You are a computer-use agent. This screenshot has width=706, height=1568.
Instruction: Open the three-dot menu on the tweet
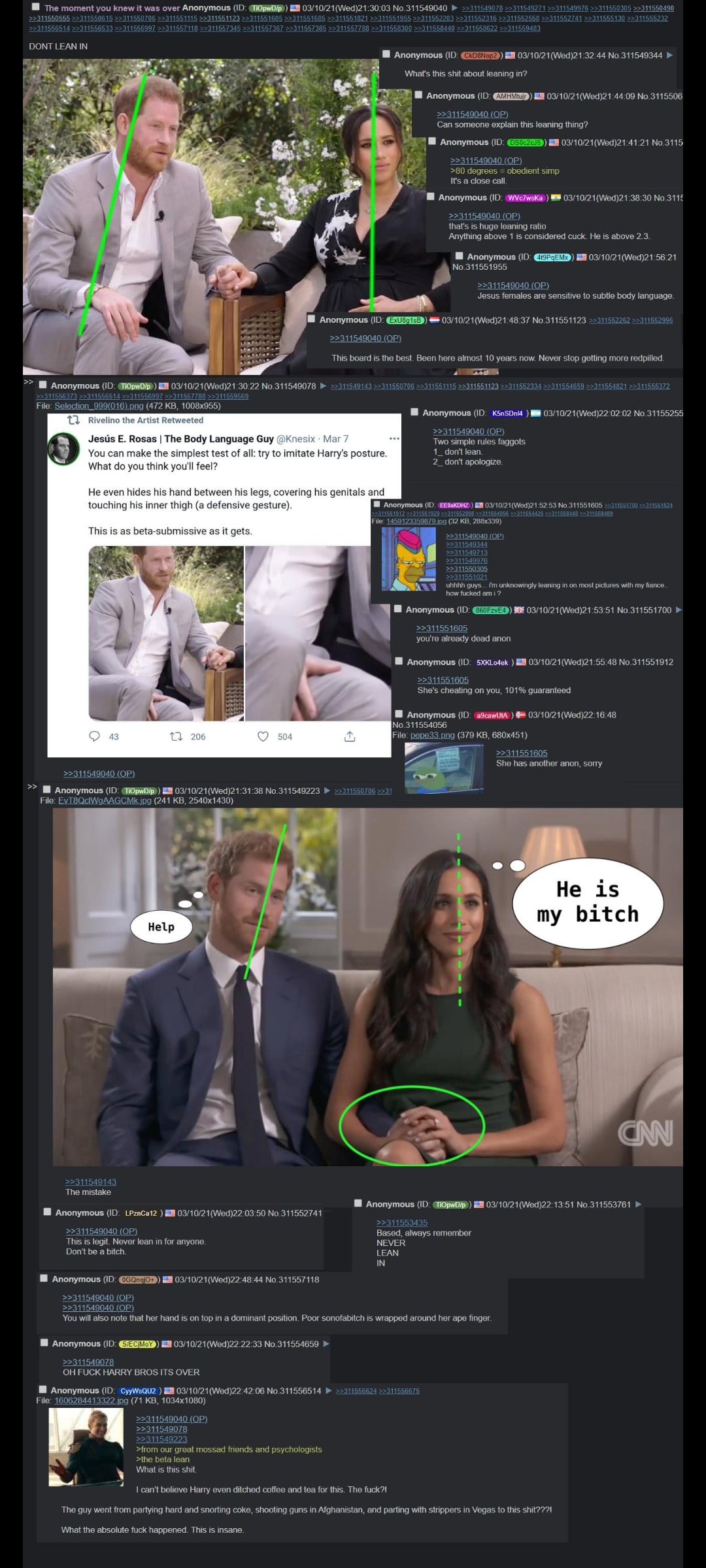[394, 438]
